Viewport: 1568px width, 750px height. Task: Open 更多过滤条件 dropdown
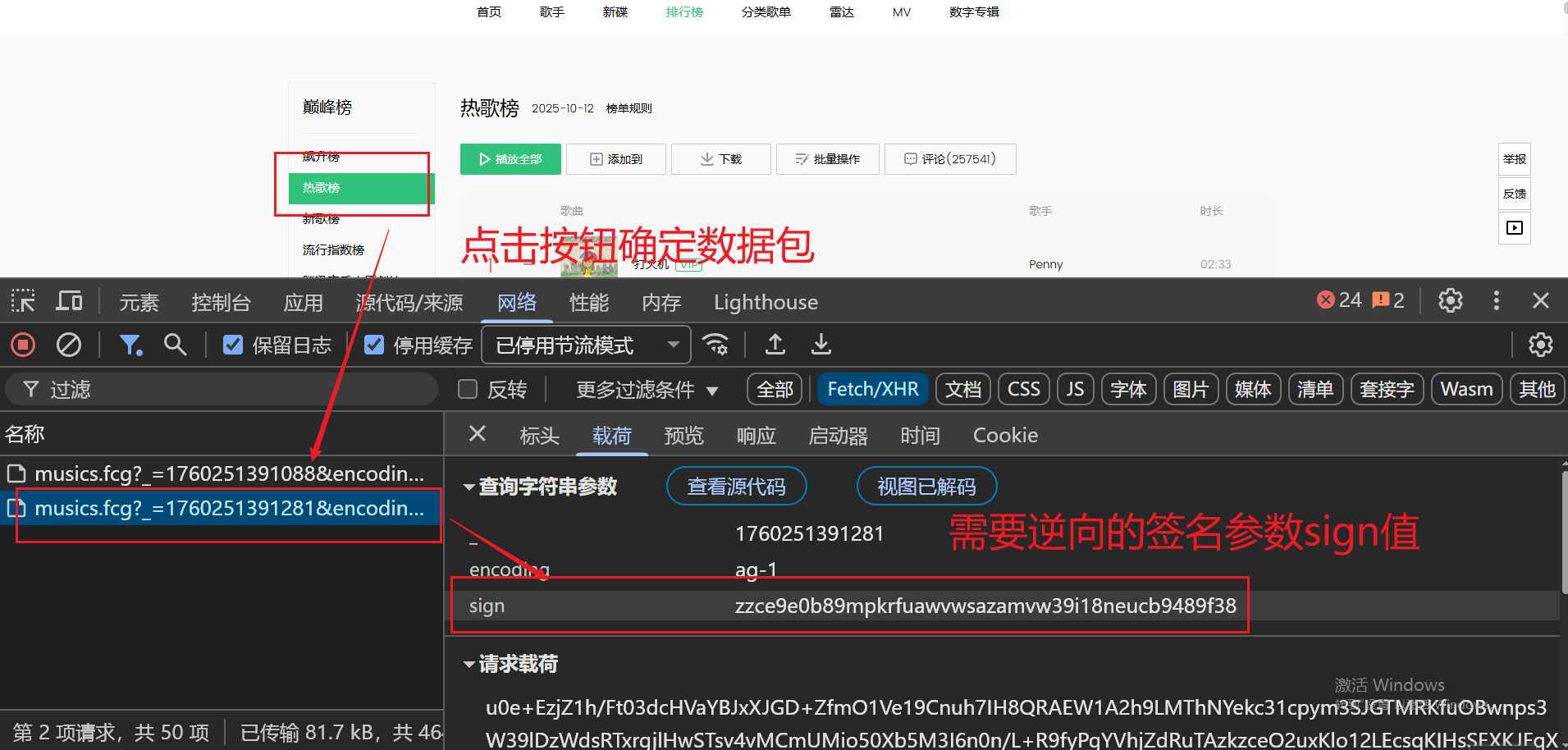coord(647,389)
